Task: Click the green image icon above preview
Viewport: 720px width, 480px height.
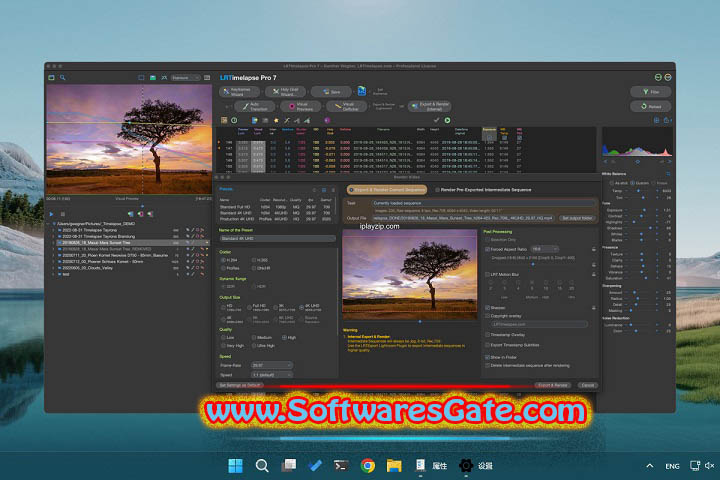Action: tap(152, 78)
